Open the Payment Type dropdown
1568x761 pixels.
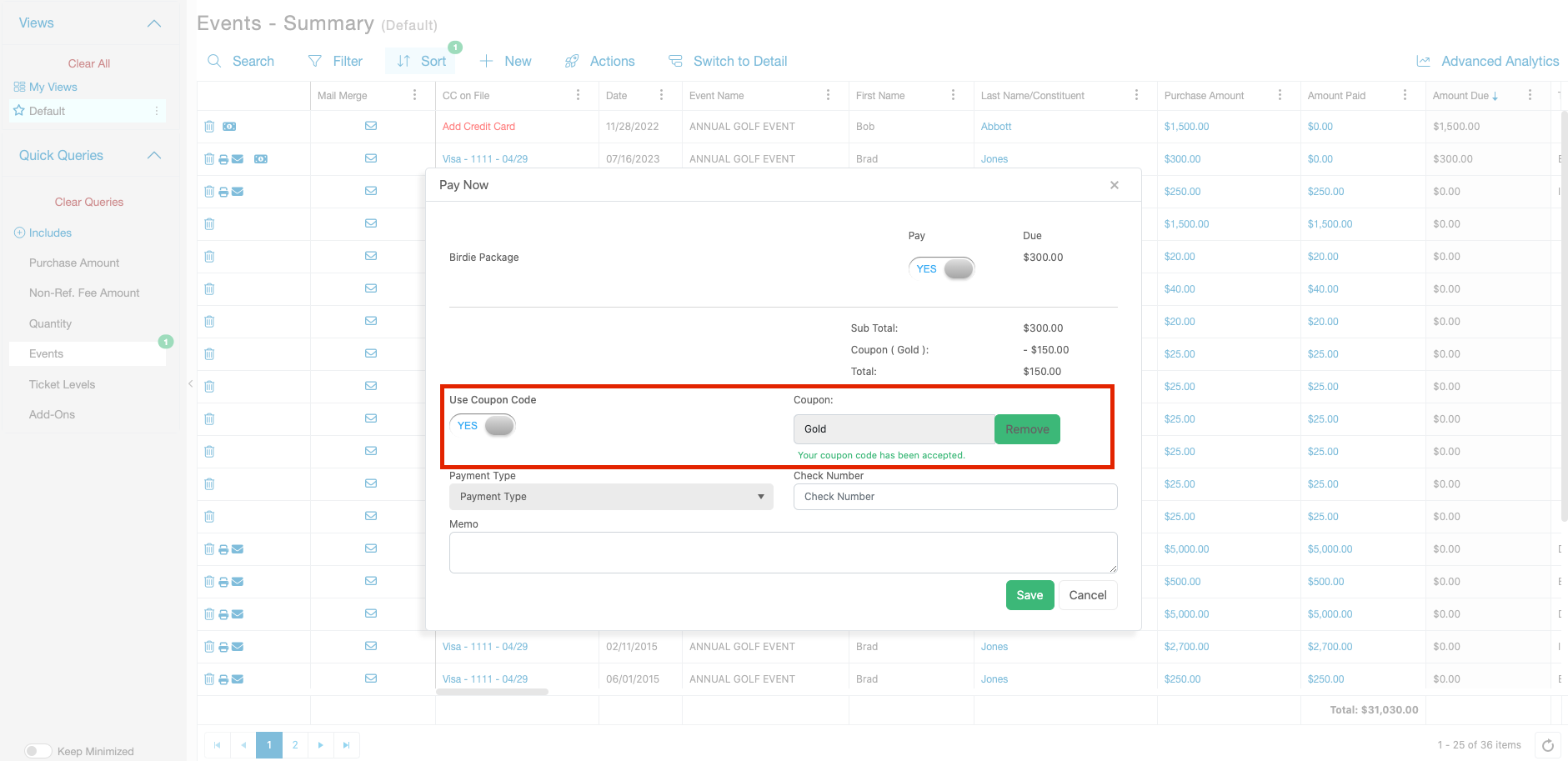click(611, 497)
